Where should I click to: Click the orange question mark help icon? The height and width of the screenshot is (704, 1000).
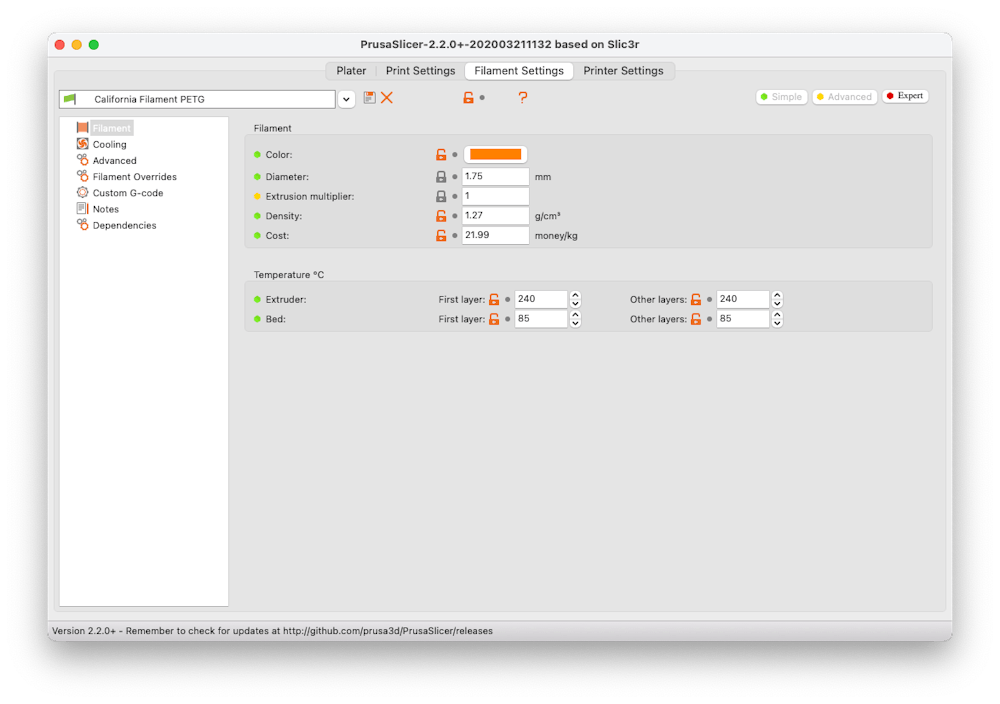tap(523, 98)
